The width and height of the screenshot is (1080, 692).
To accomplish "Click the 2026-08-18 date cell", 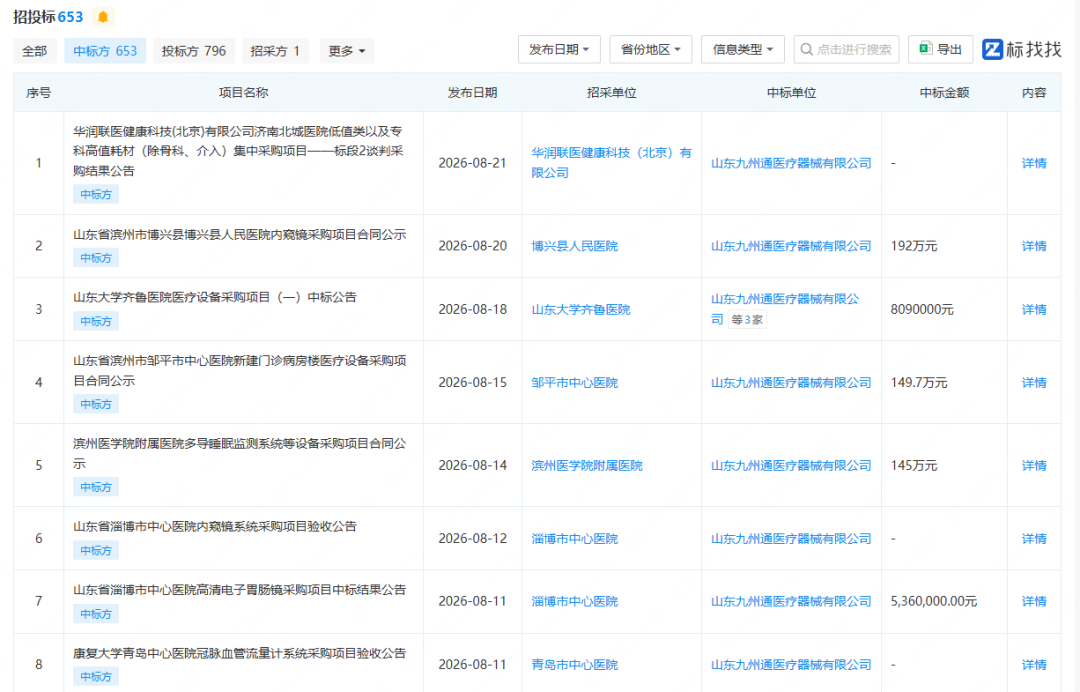I will click(x=472, y=309).
